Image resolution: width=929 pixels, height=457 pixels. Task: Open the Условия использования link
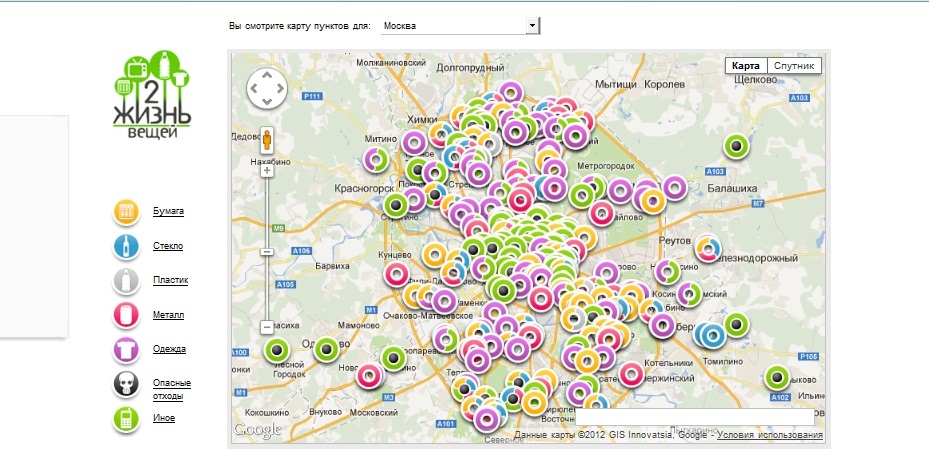point(769,435)
